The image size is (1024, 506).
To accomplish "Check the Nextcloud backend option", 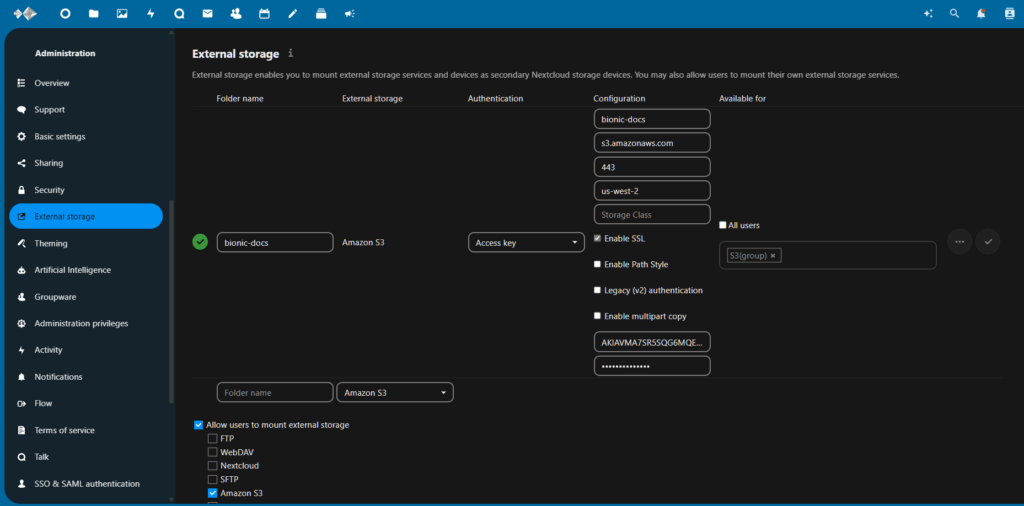I will pos(212,466).
